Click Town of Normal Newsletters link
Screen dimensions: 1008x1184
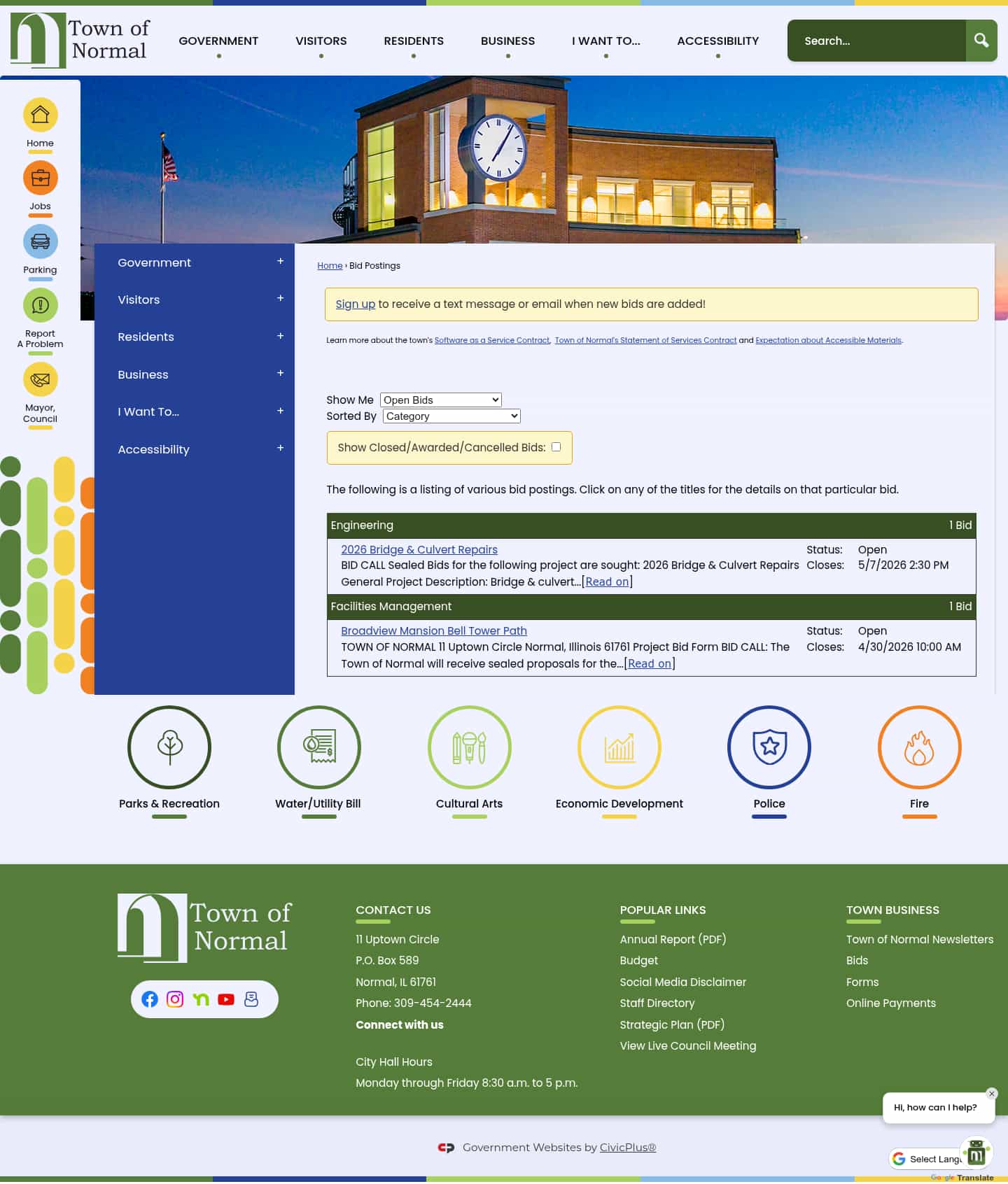[920, 940]
